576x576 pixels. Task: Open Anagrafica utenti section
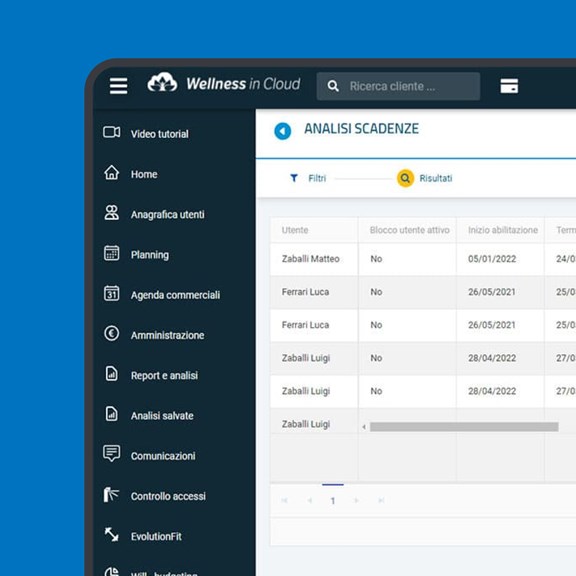tap(168, 215)
